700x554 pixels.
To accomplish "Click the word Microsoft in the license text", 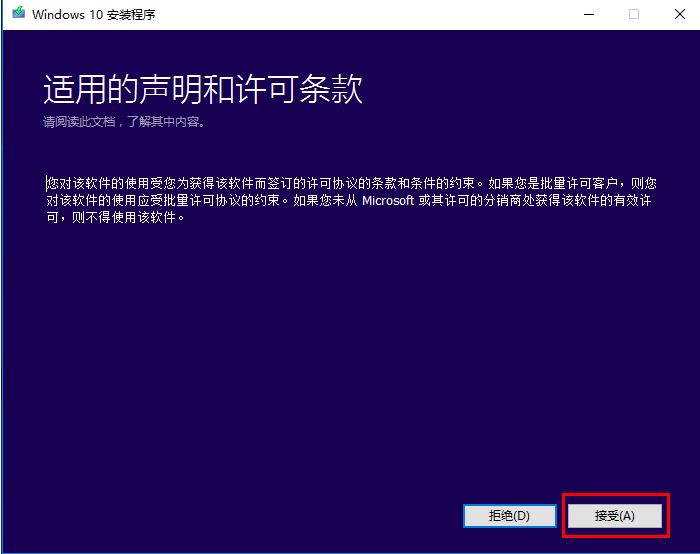I will [387, 201].
